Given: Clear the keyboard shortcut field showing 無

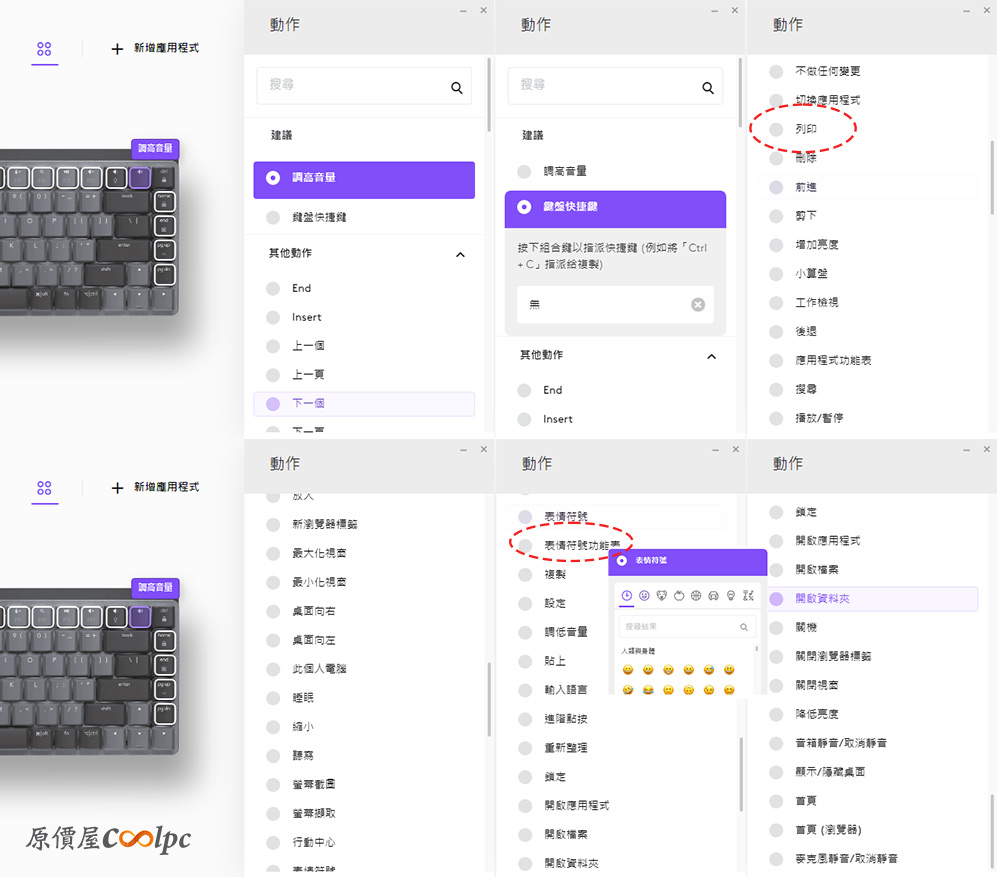Looking at the screenshot, I should (698, 305).
